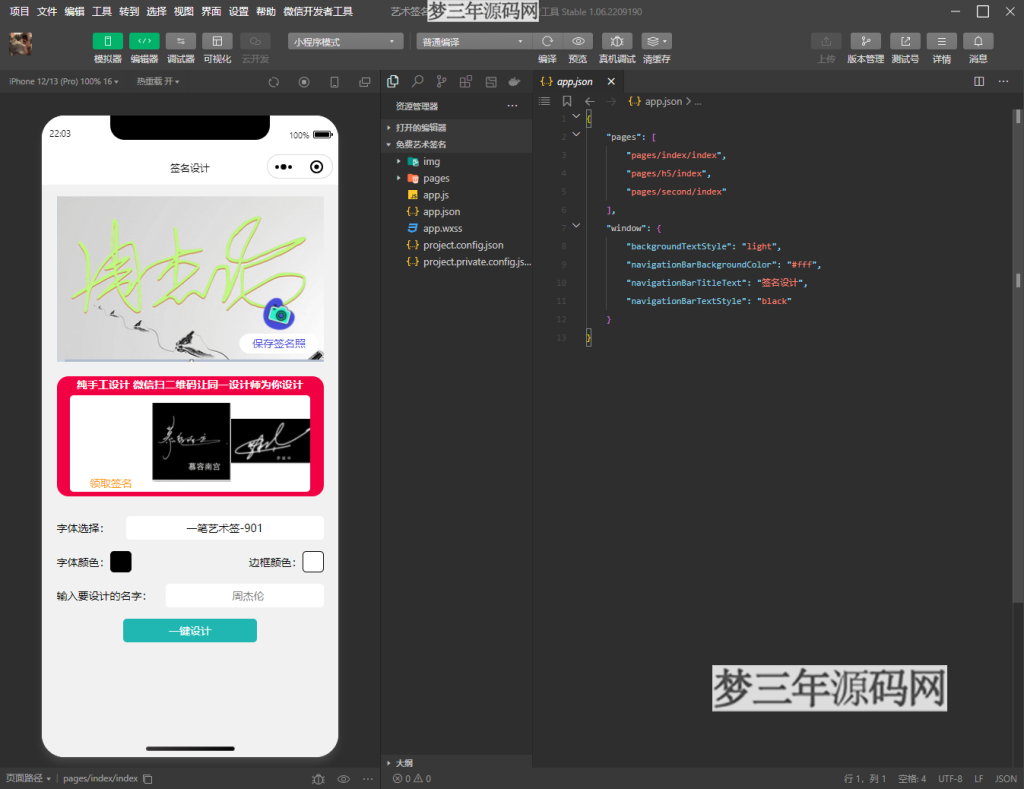Open version management (版本管理)
The image size is (1024, 789).
865,41
